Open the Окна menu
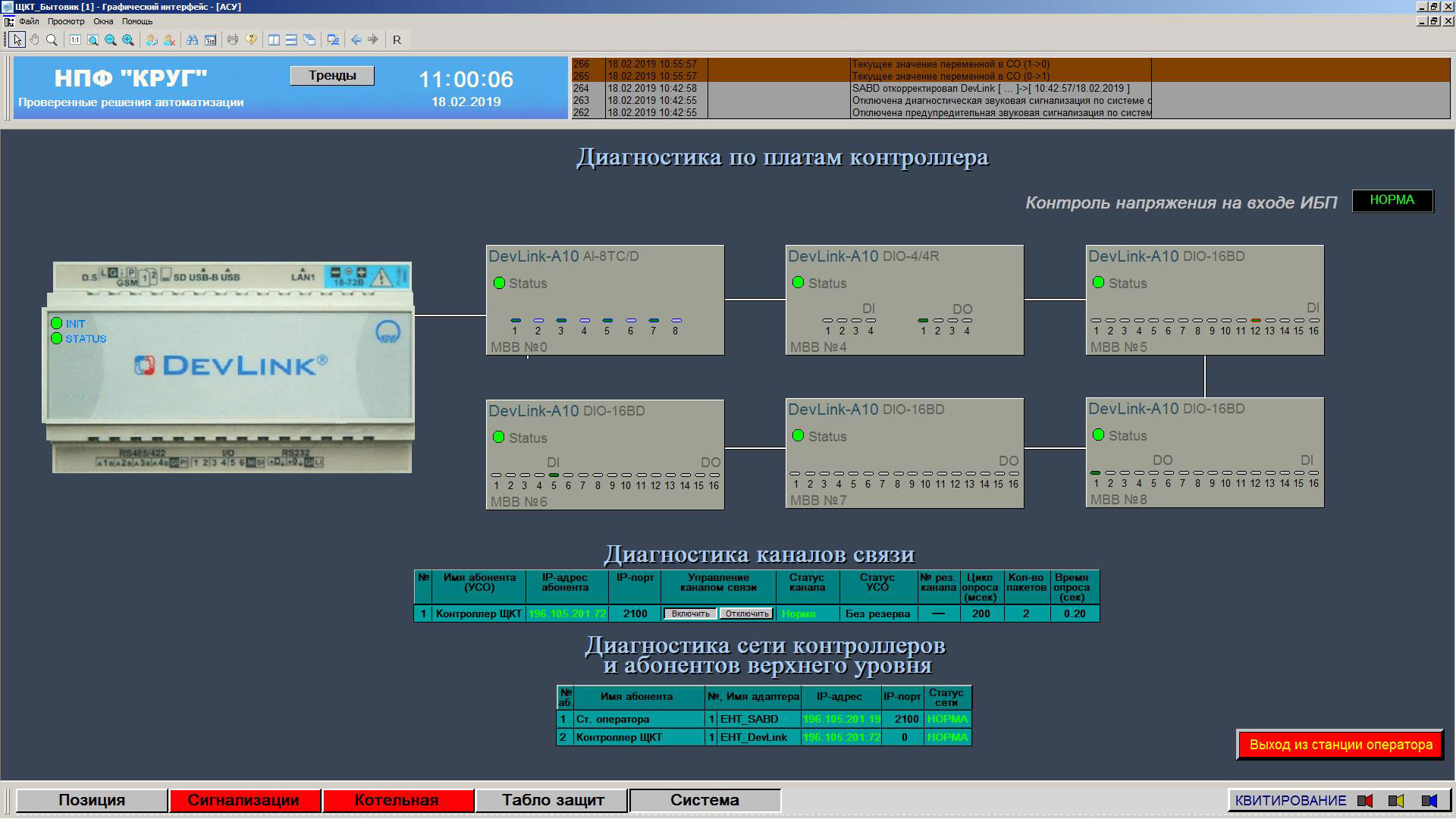 click(x=103, y=21)
